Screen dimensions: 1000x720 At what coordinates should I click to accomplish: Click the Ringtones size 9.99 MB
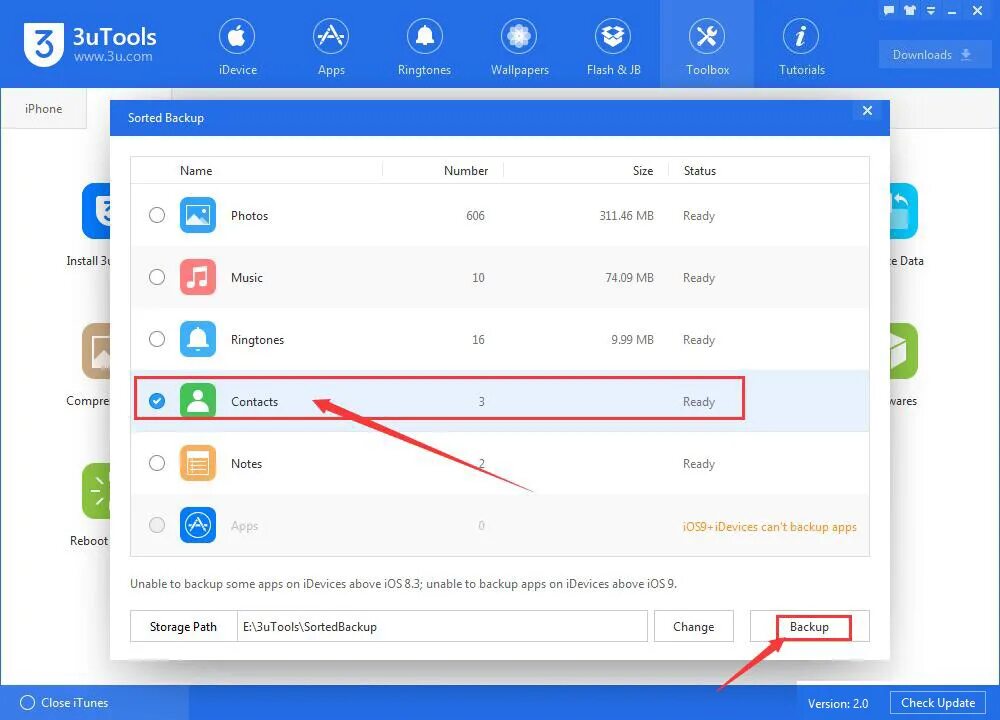pos(632,339)
